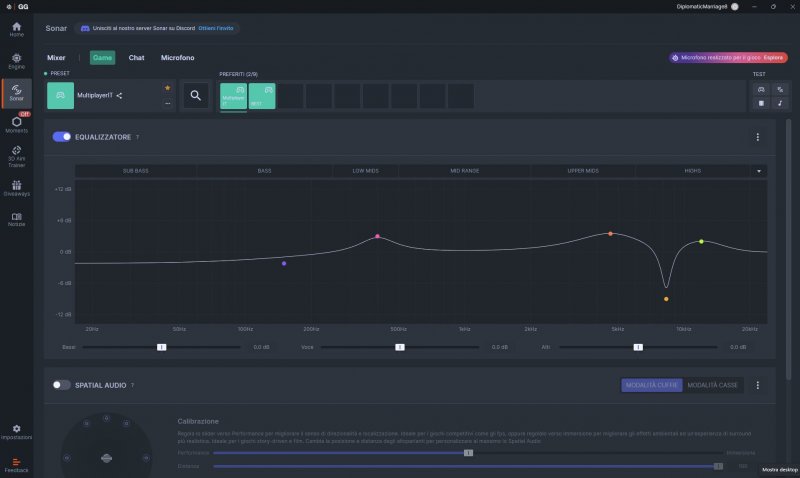This screenshot has height=478, width=800.
Task: Switch to the Chat tab
Action: coord(136,58)
